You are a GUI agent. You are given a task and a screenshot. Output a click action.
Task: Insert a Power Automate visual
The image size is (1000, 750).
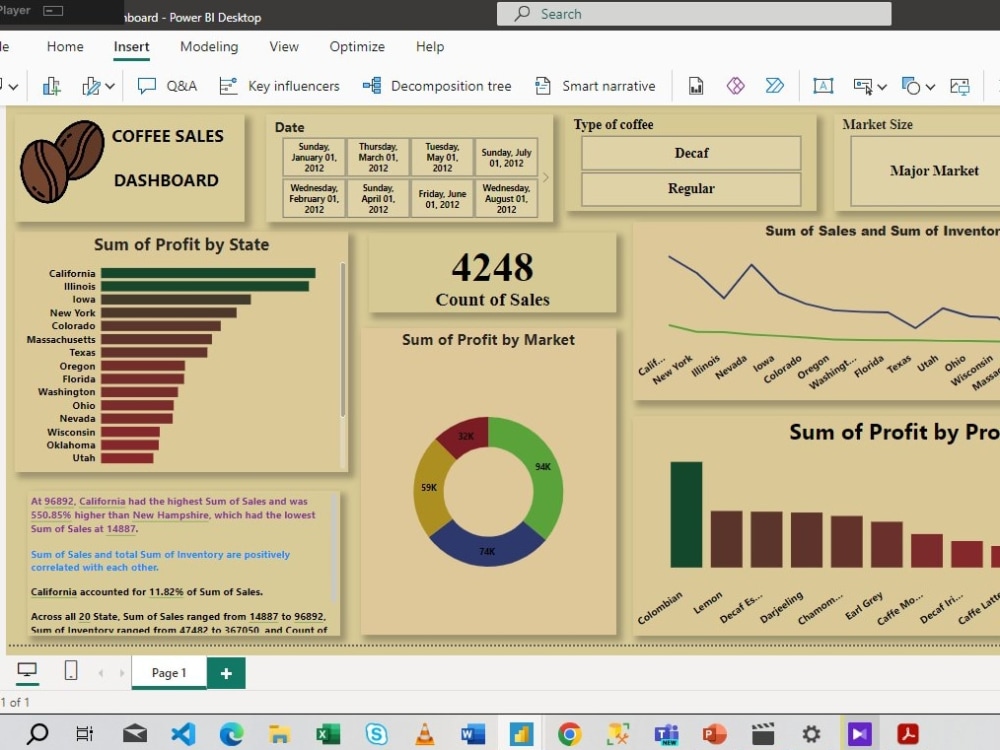776,86
